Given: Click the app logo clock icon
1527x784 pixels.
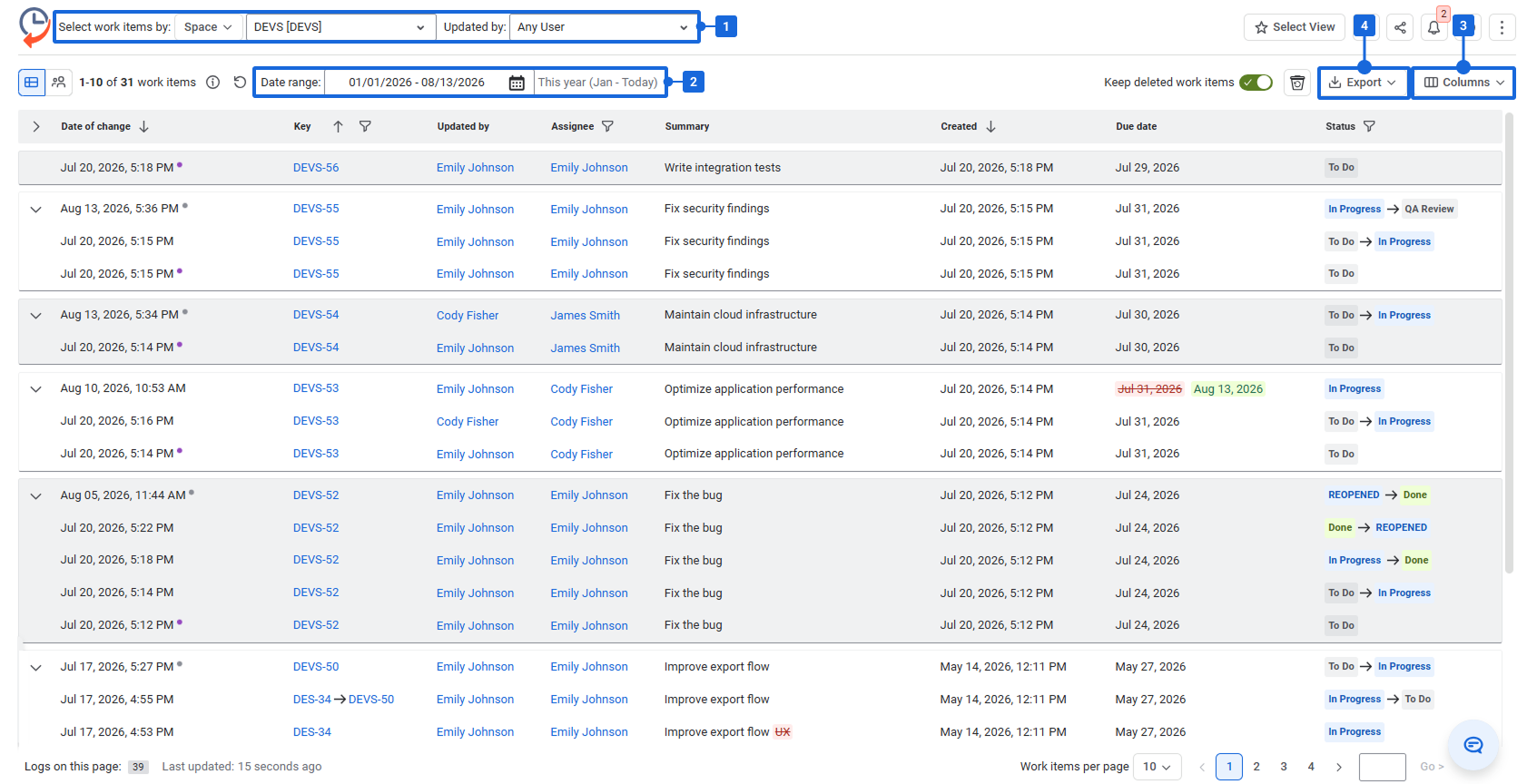Looking at the screenshot, I should coord(34,26).
